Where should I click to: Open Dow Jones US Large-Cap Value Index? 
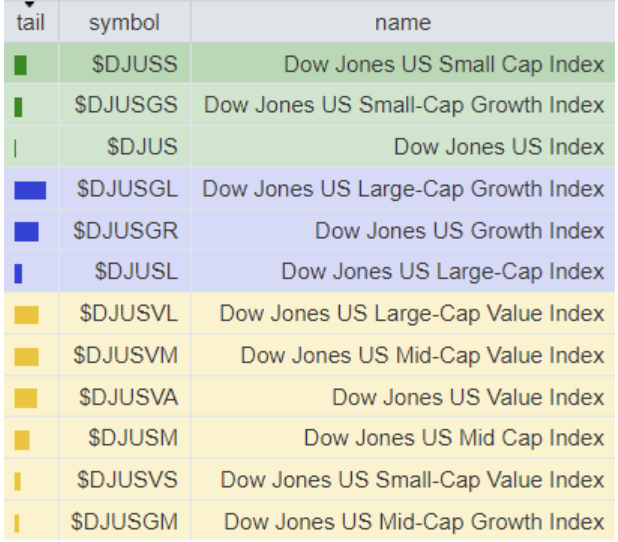pyautogui.click(x=412, y=314)
